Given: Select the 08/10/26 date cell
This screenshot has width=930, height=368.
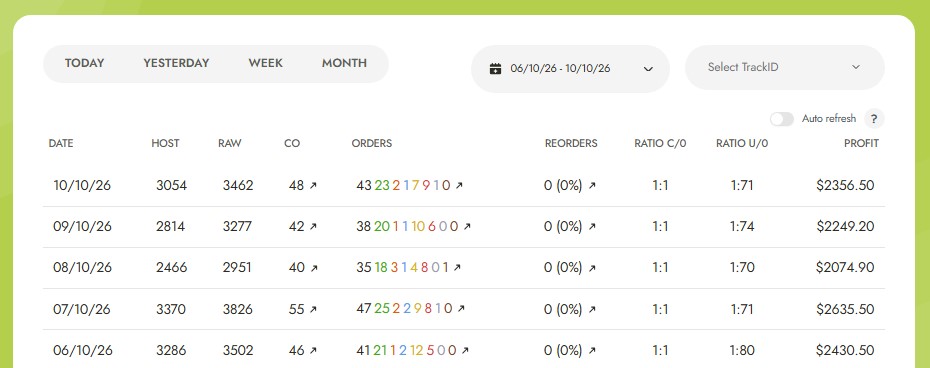Looking at the screenshot, I should coord(82,268).
